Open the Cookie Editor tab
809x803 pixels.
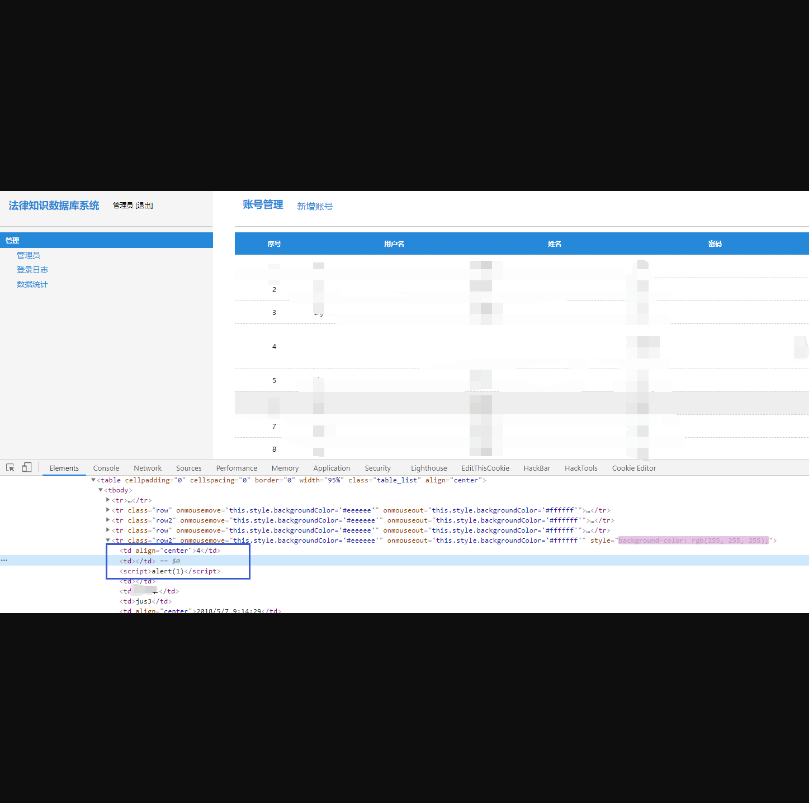(634, 468)
